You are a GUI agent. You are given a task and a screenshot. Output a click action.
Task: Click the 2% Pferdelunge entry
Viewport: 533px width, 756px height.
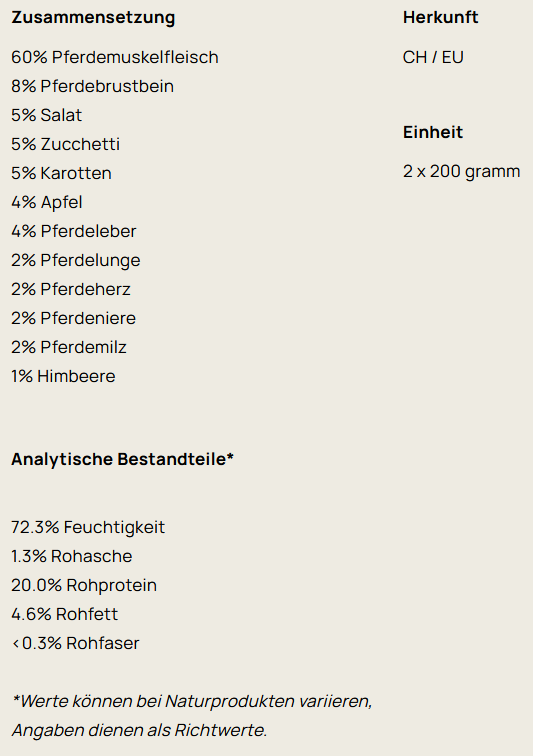76,260
